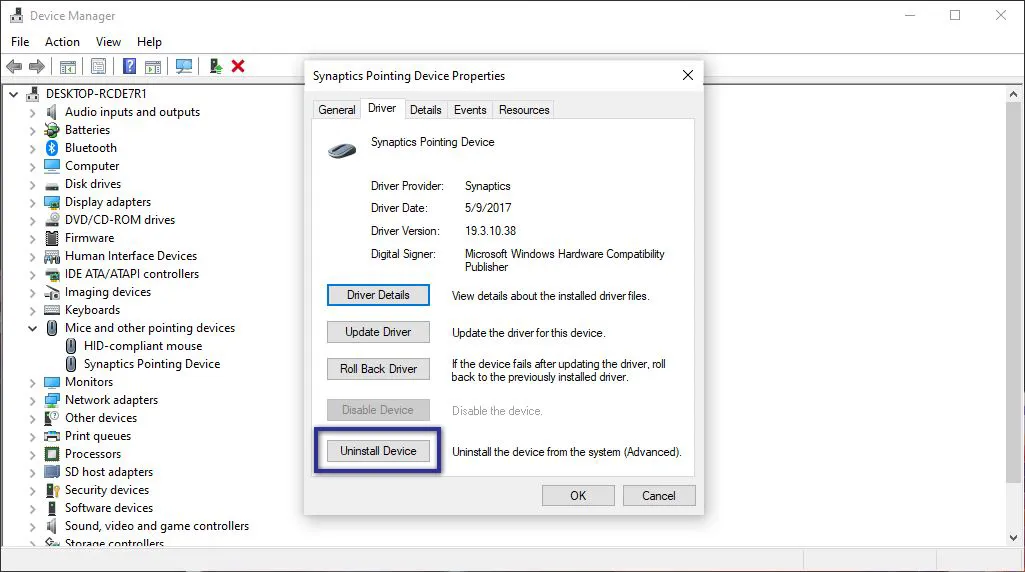Viewport: 1025px width, 572px height.
Task: Click the Network adapters icon
Action: pos(52,400)
